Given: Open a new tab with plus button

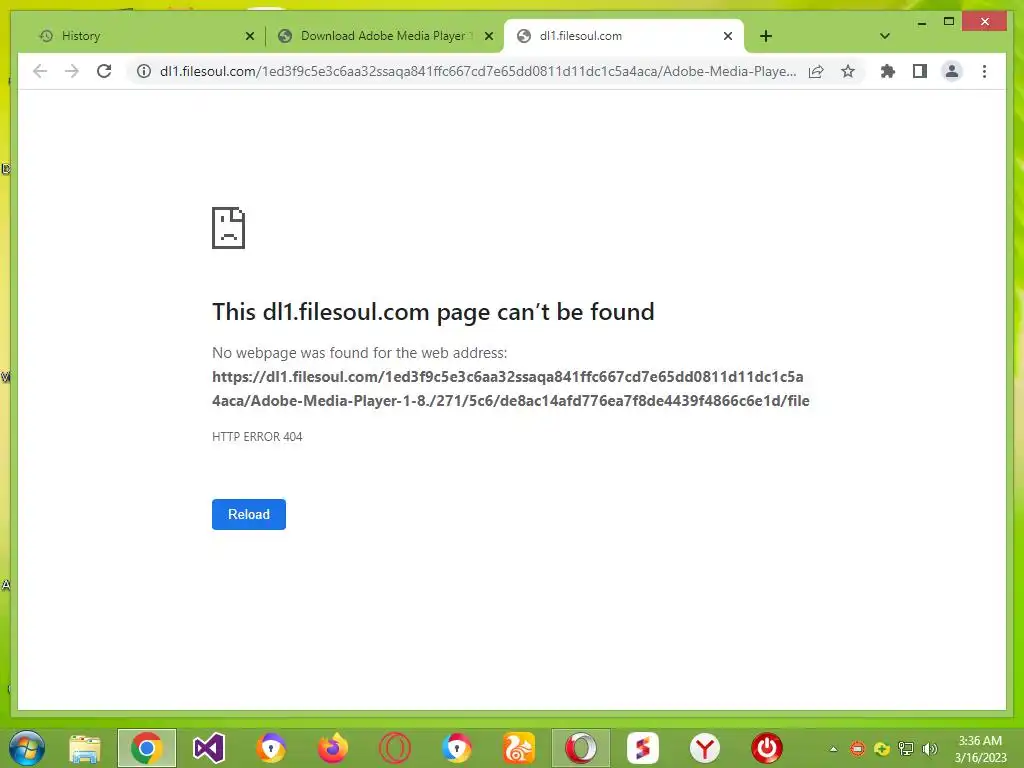Looking at the screenshot, I should click(766, 36).
